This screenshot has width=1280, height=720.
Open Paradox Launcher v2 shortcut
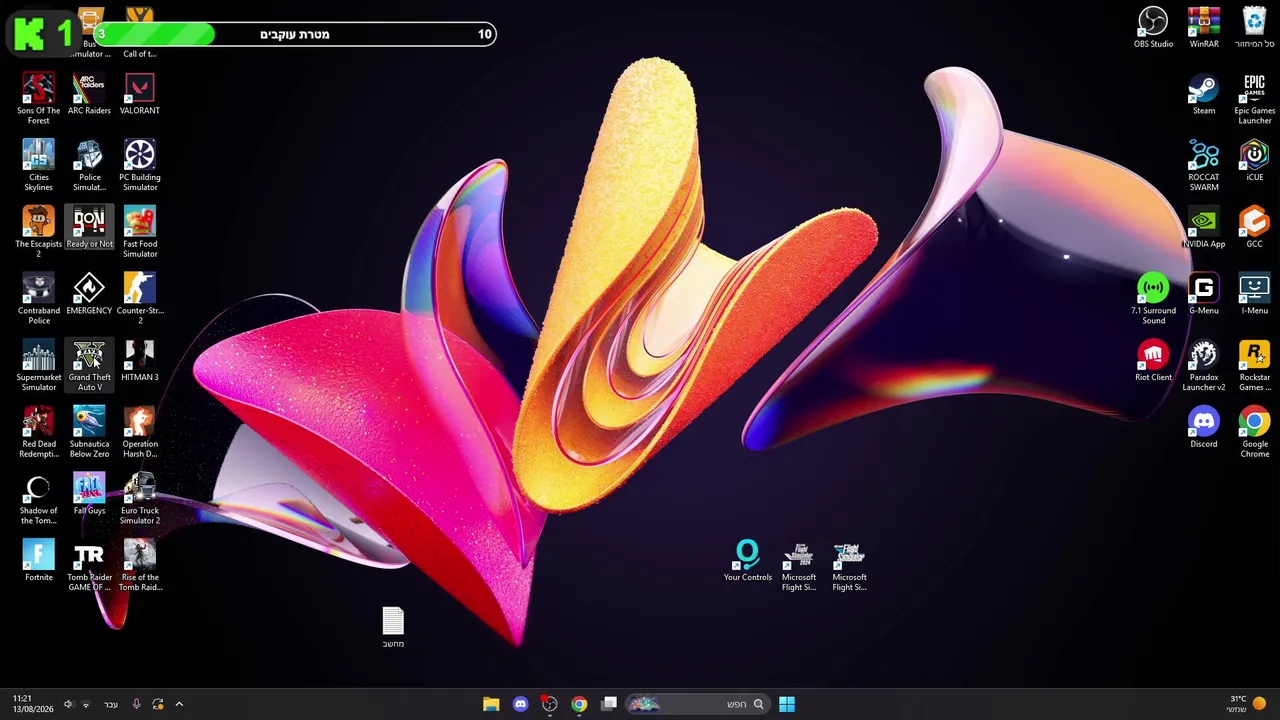[x=1204, y=365]
